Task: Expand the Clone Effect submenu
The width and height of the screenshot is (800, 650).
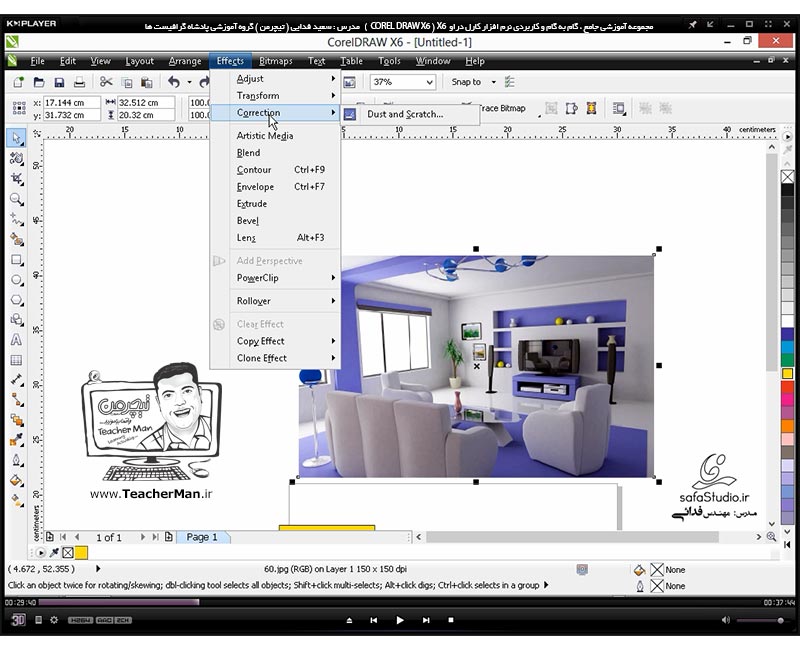Action: pyautogui.click(x=276, y=358)
